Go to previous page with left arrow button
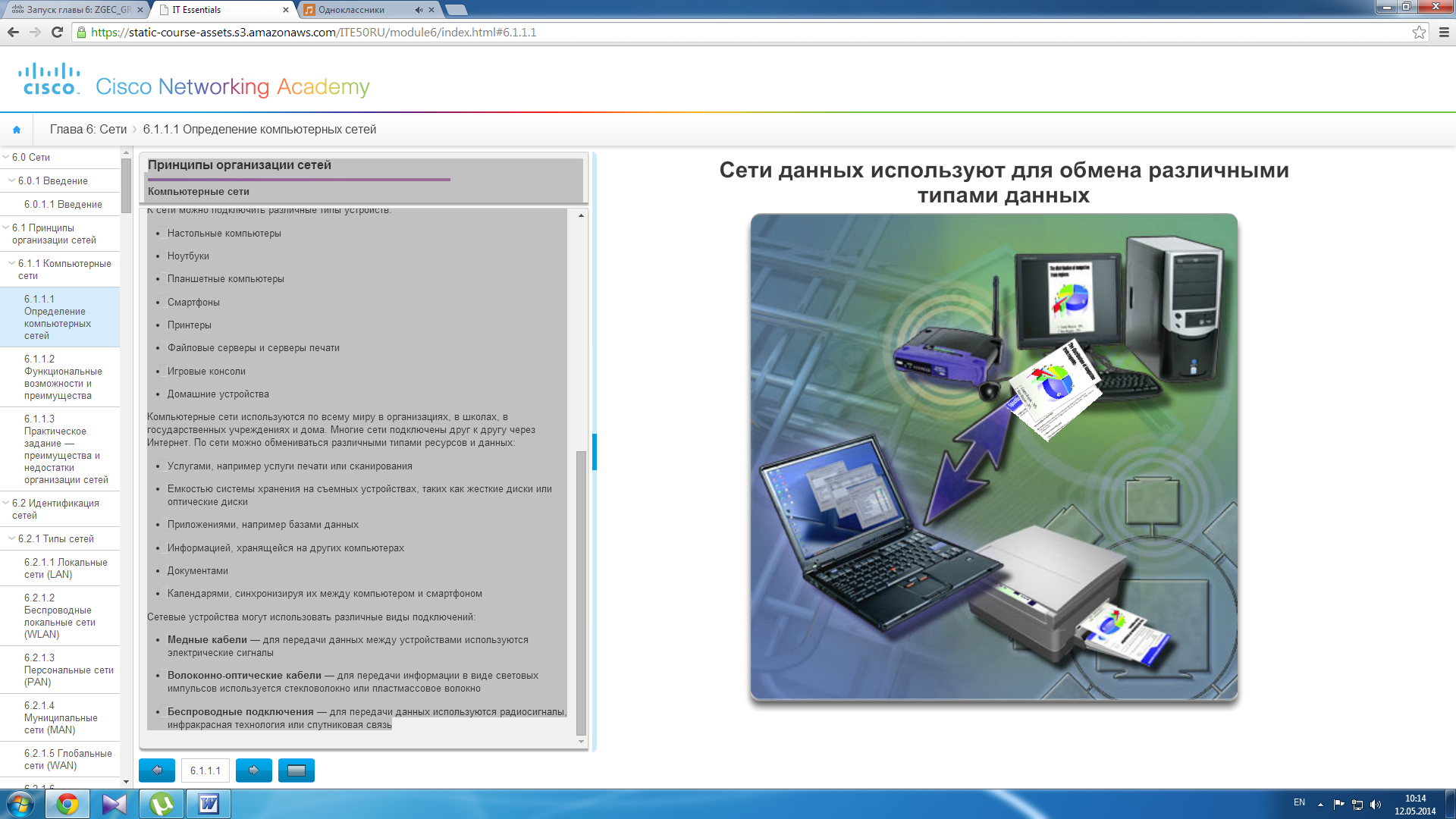The width and height of the screenshot is (1456, 819). pyautogui.click(x=157, y=770)
